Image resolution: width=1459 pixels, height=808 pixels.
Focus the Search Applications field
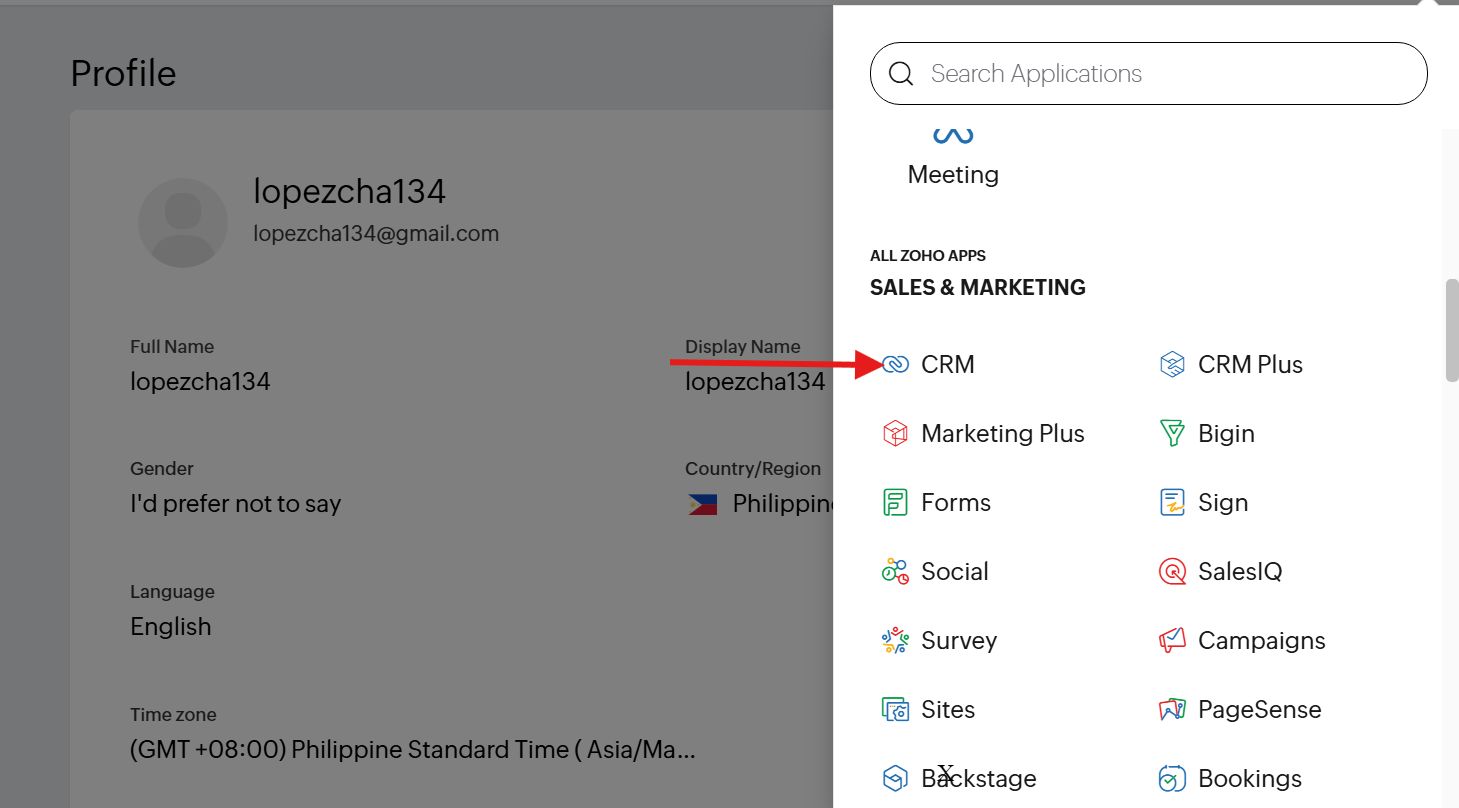pos(1149,74)
